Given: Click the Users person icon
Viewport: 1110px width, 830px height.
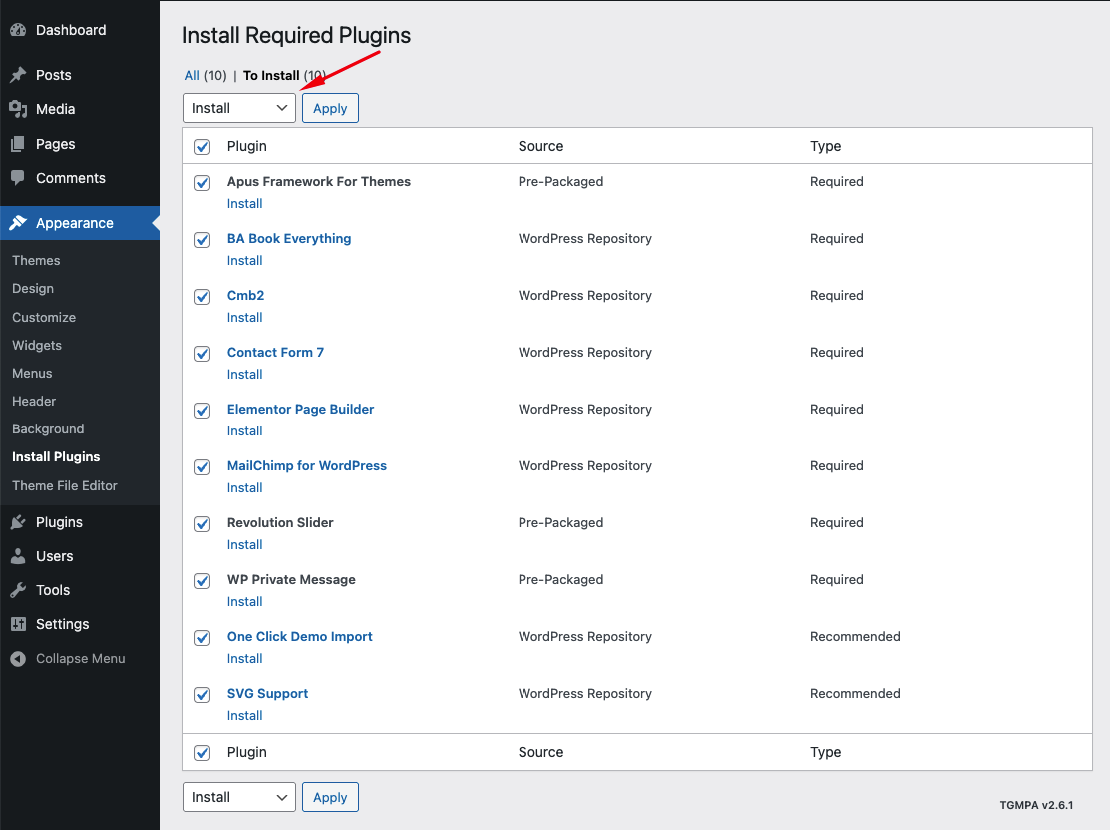Looking at the screenshot, I should point(18,556).
